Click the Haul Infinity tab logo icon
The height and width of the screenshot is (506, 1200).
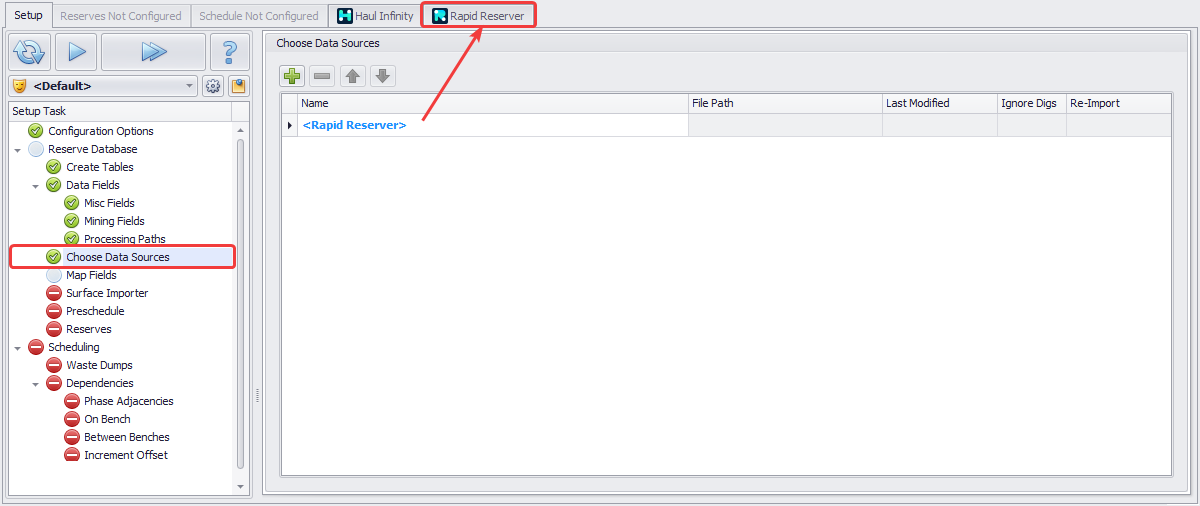coord(345,16)
